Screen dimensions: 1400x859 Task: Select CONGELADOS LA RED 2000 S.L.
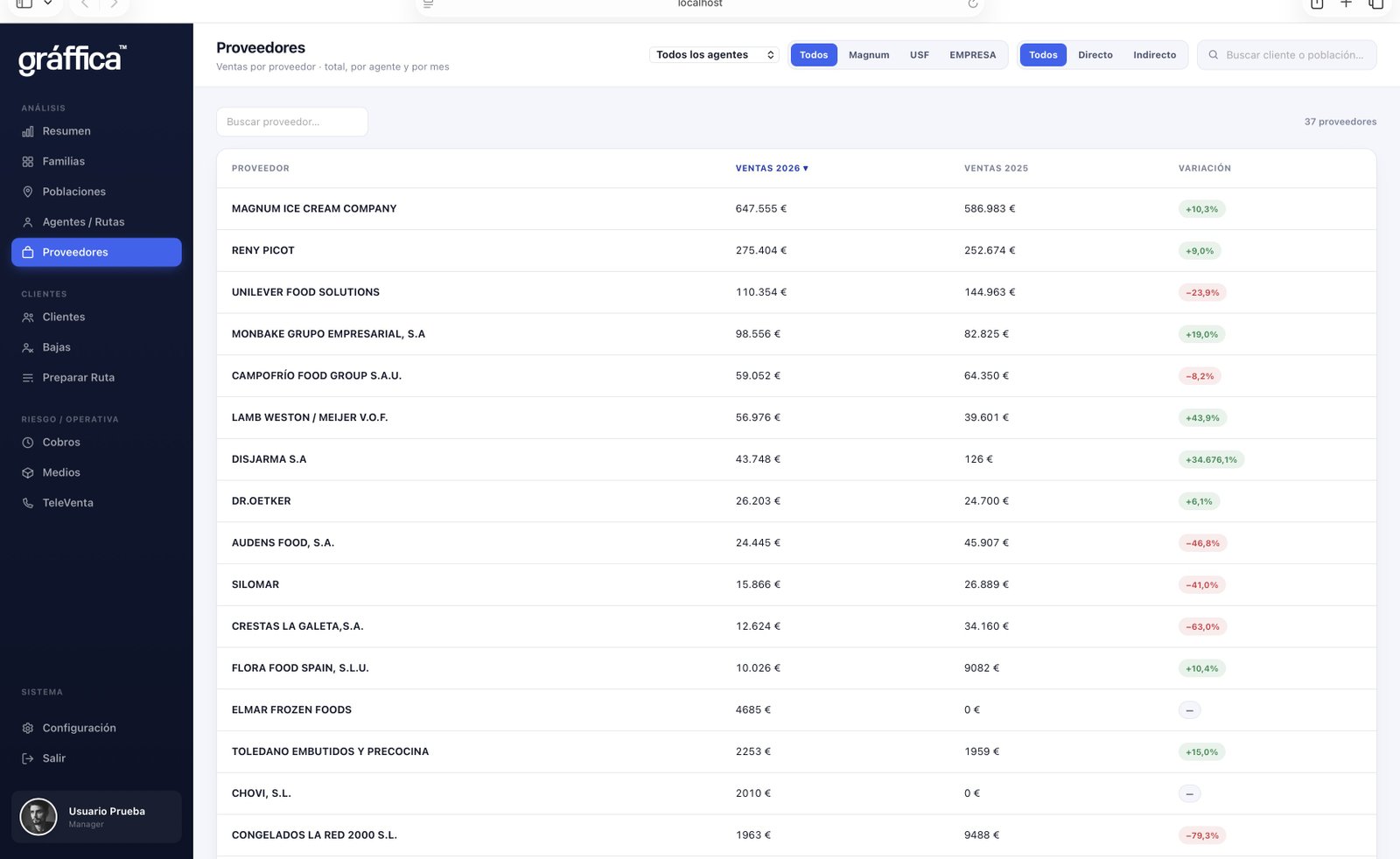(x=796, y=835)
